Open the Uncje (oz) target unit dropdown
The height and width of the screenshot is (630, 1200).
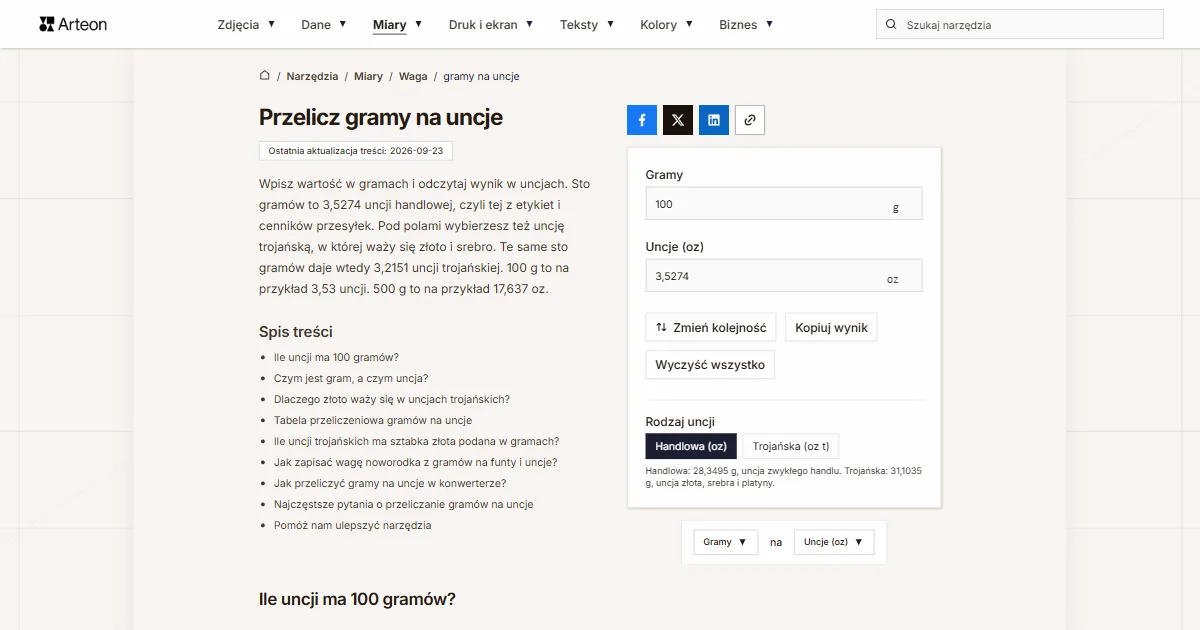point(834,542)
